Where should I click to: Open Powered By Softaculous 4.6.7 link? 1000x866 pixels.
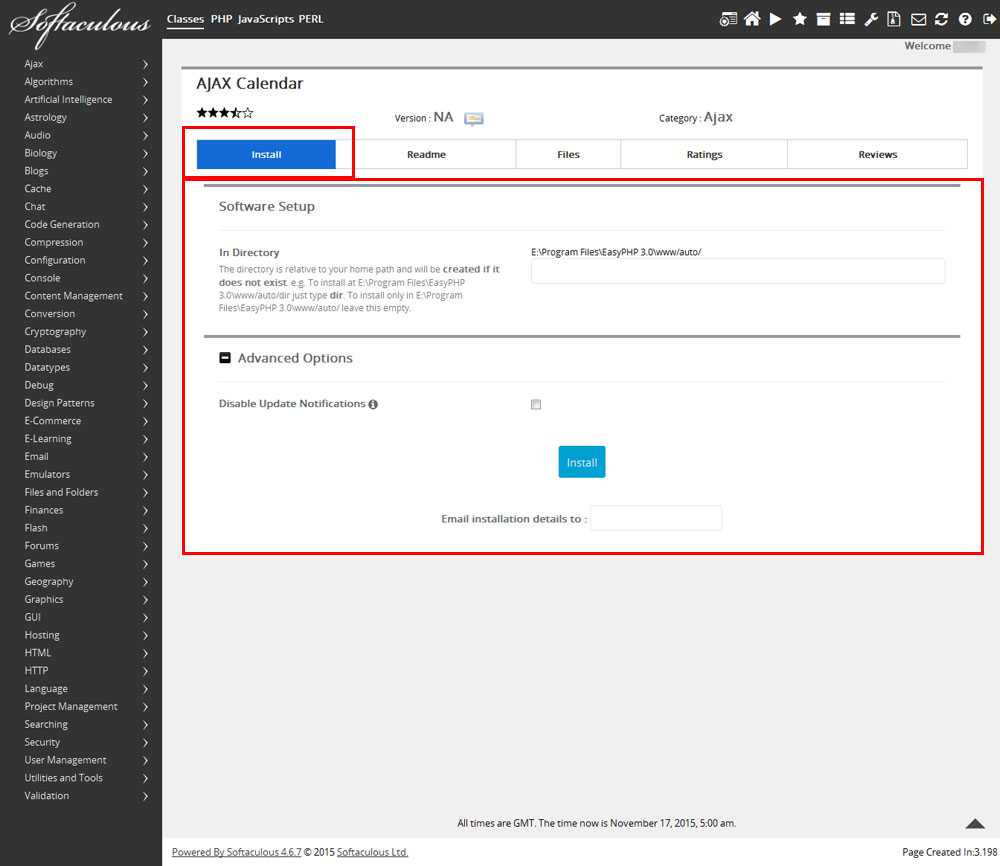(236, 852)
